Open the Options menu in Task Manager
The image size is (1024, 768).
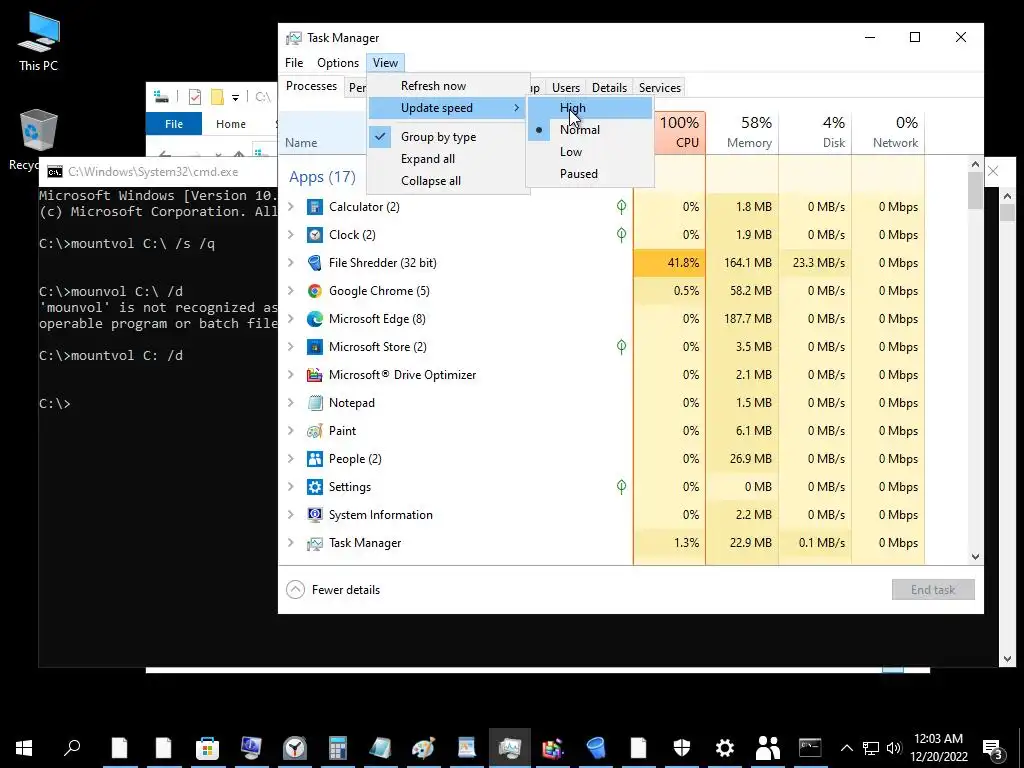tap(338, 63)
